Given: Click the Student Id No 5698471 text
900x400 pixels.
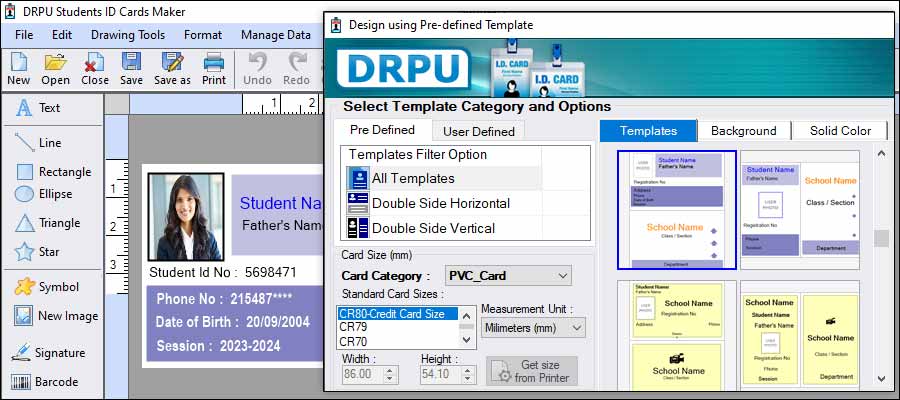Looking at the screenshot, I should pos(223,272).
